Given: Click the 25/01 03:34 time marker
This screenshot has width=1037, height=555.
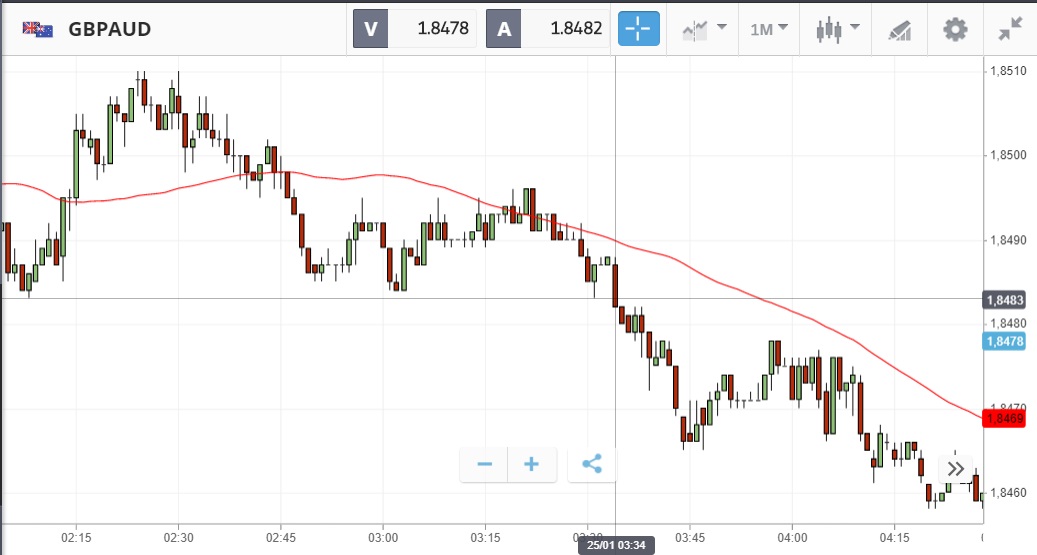Looking at the screenshot, I should [x=615, y=544].
